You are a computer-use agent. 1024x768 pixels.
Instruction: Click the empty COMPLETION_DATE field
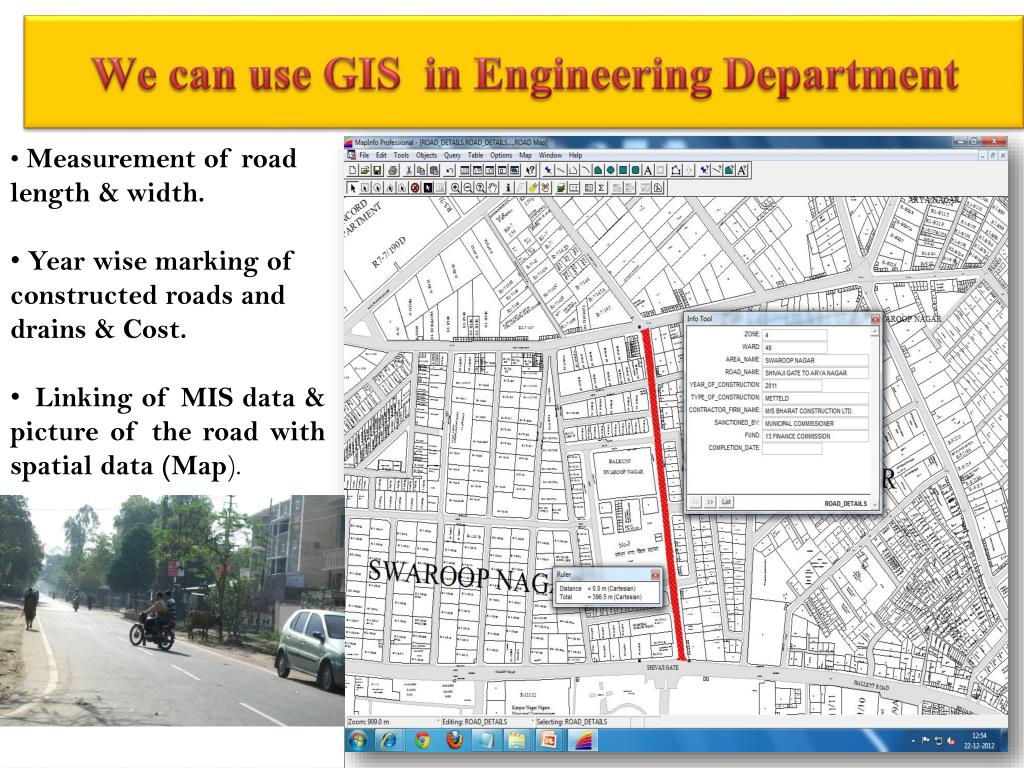792,448
